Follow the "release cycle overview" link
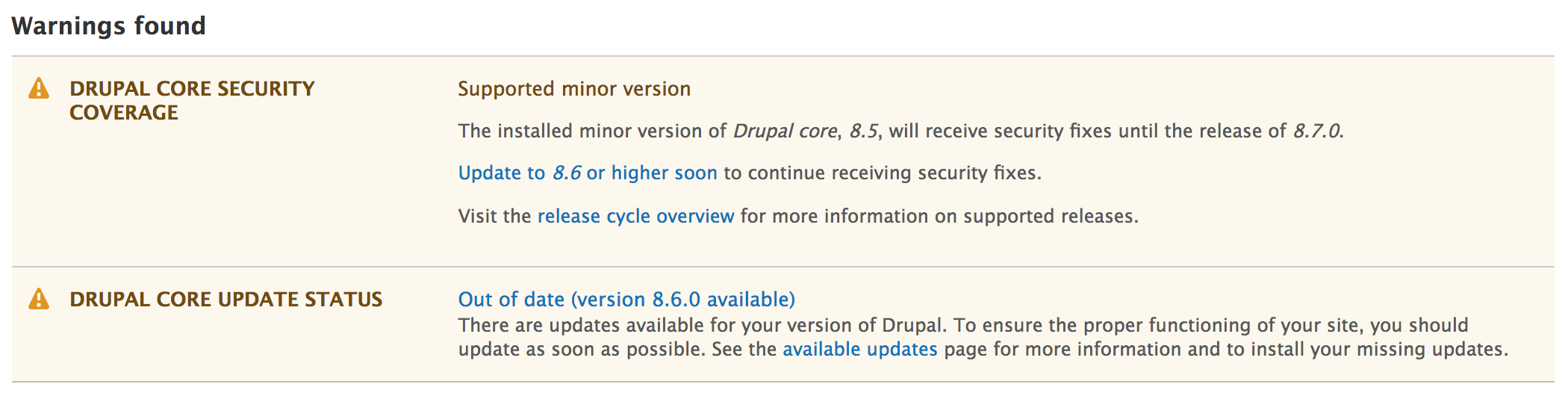Screen dimensions: 1568x396 tap(636, 216)
